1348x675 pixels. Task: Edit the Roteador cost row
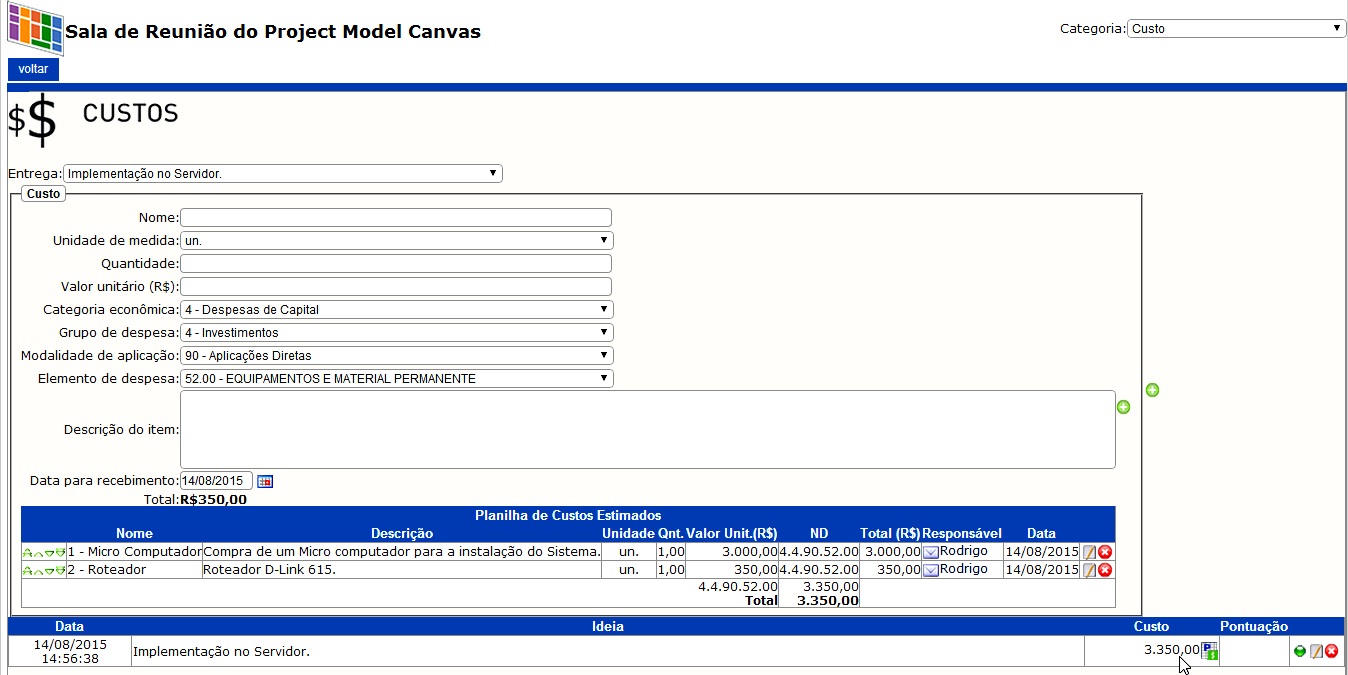point(1089,570)
